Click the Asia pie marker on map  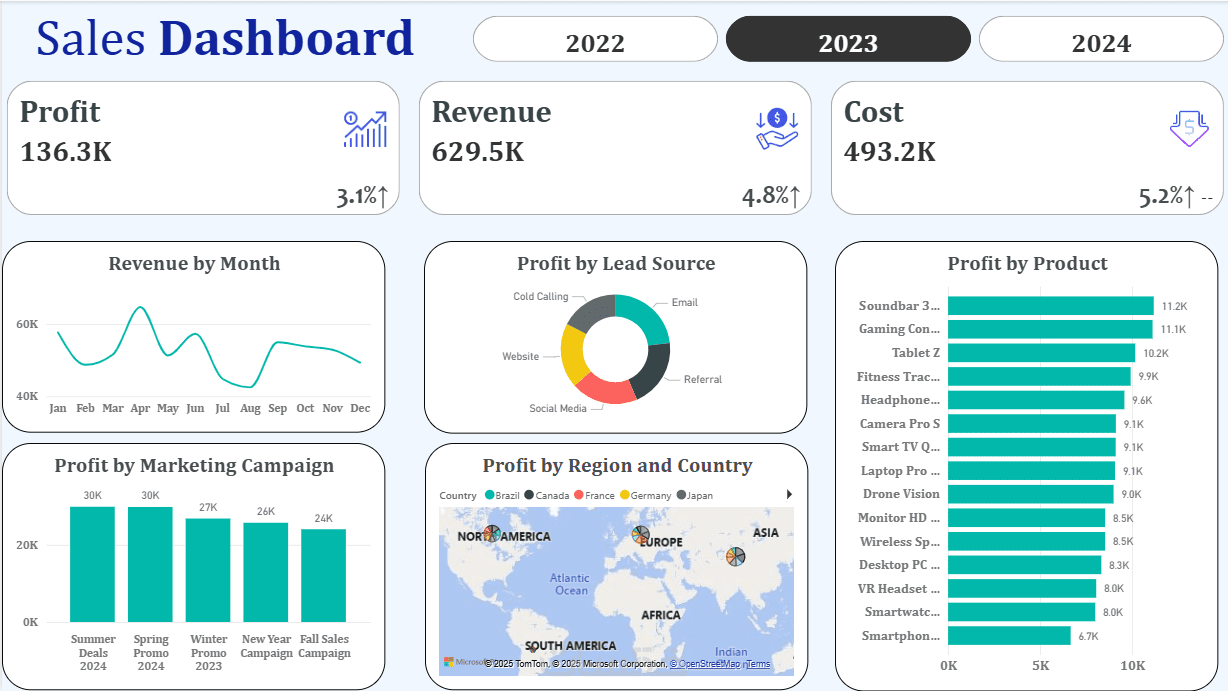[735, 555]
